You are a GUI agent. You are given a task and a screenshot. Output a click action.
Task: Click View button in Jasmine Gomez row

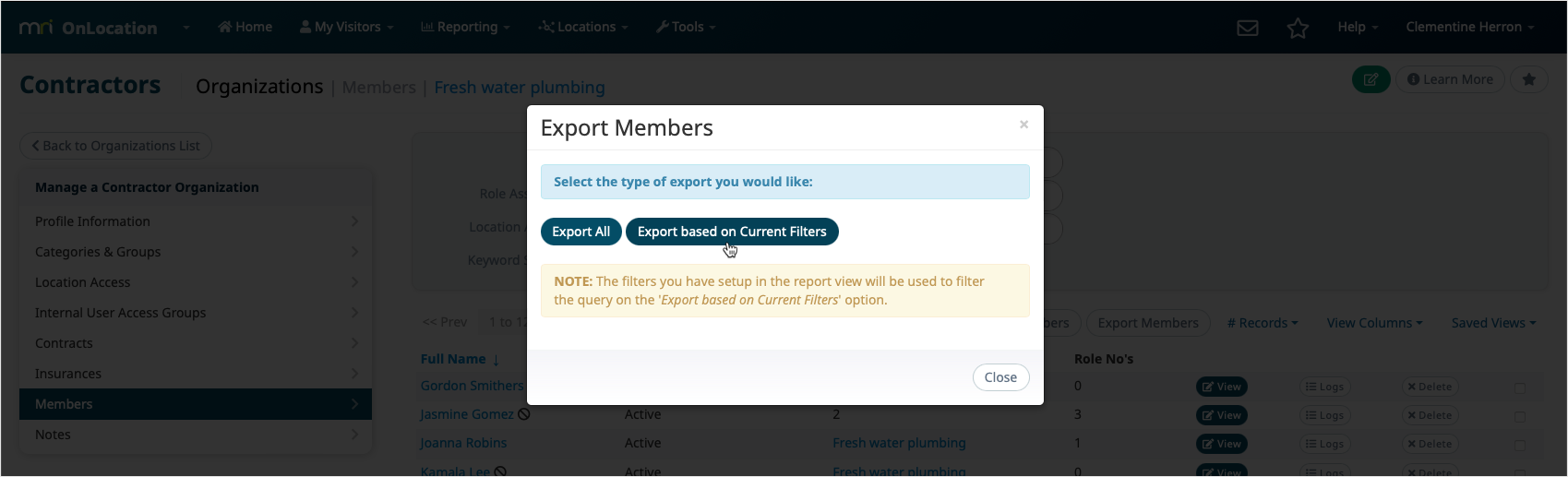point(1222,415)
